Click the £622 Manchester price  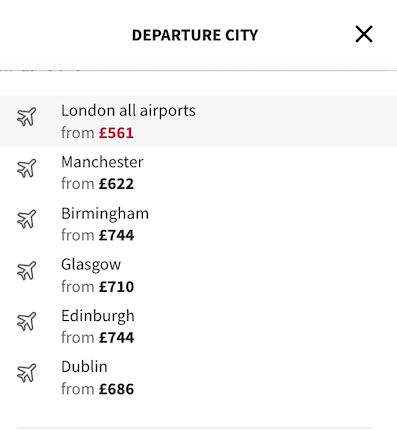click(x=116, y=184)
